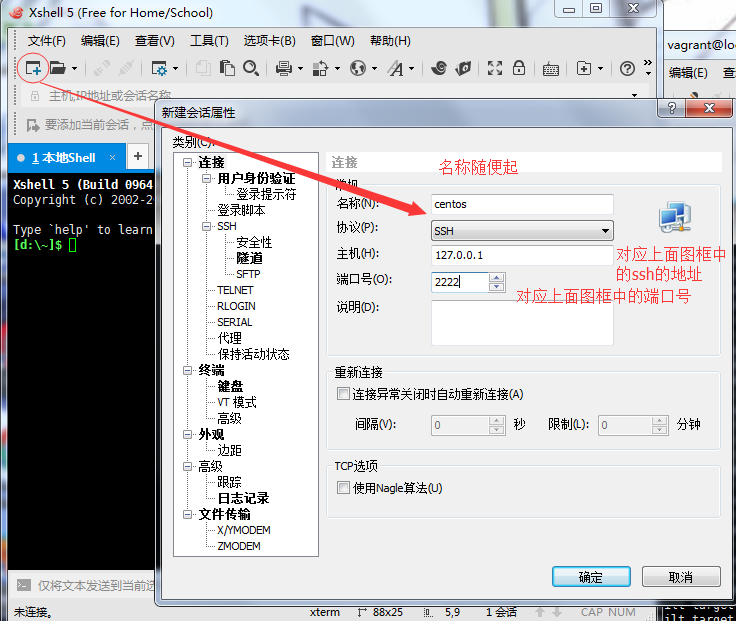Select VT 模式 in the category tree
The height and width of the screenshot is (621, 736).
click(x=237, y=402)
